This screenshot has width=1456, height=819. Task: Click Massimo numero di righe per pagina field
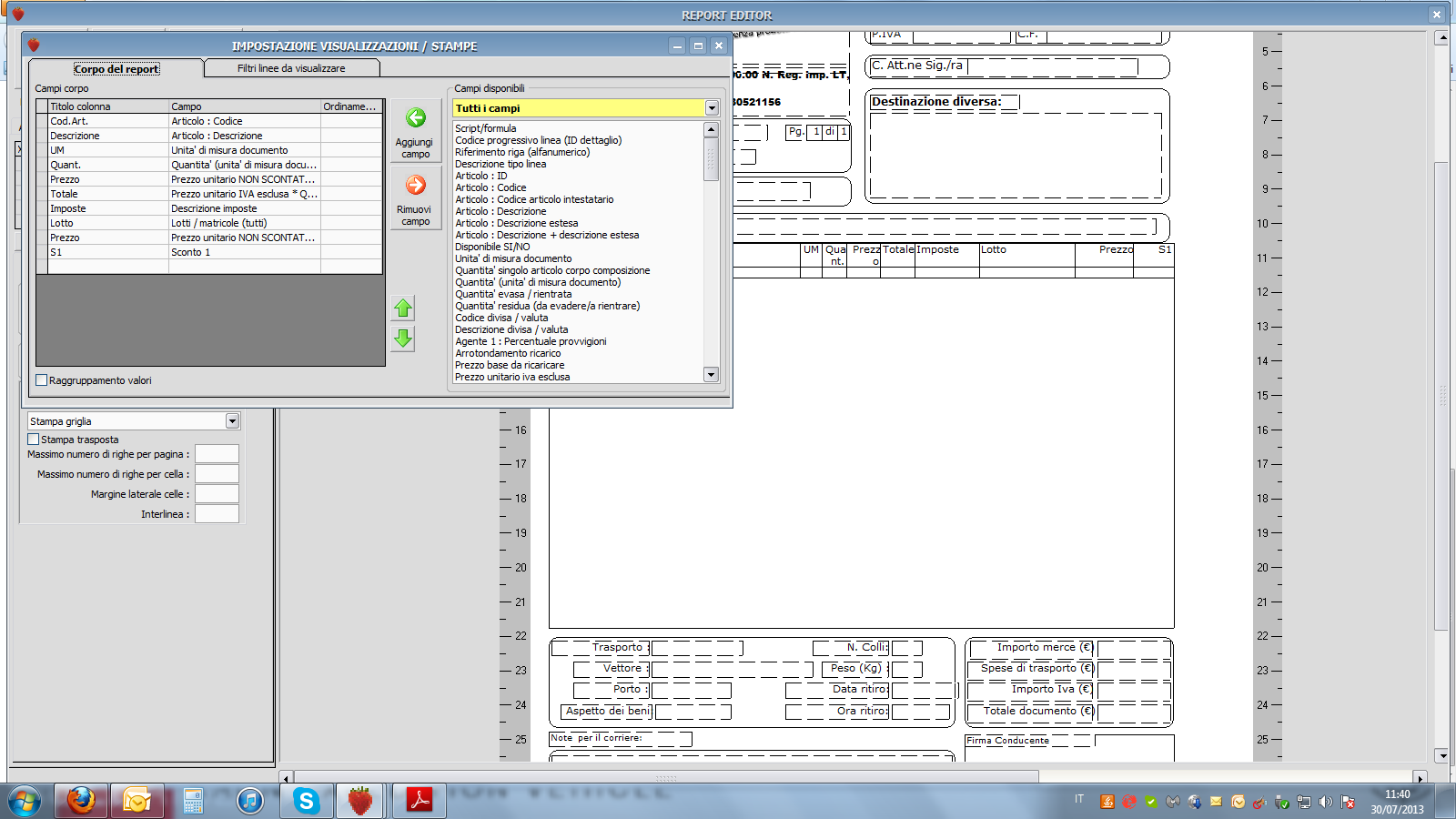(x=217, y=454)
